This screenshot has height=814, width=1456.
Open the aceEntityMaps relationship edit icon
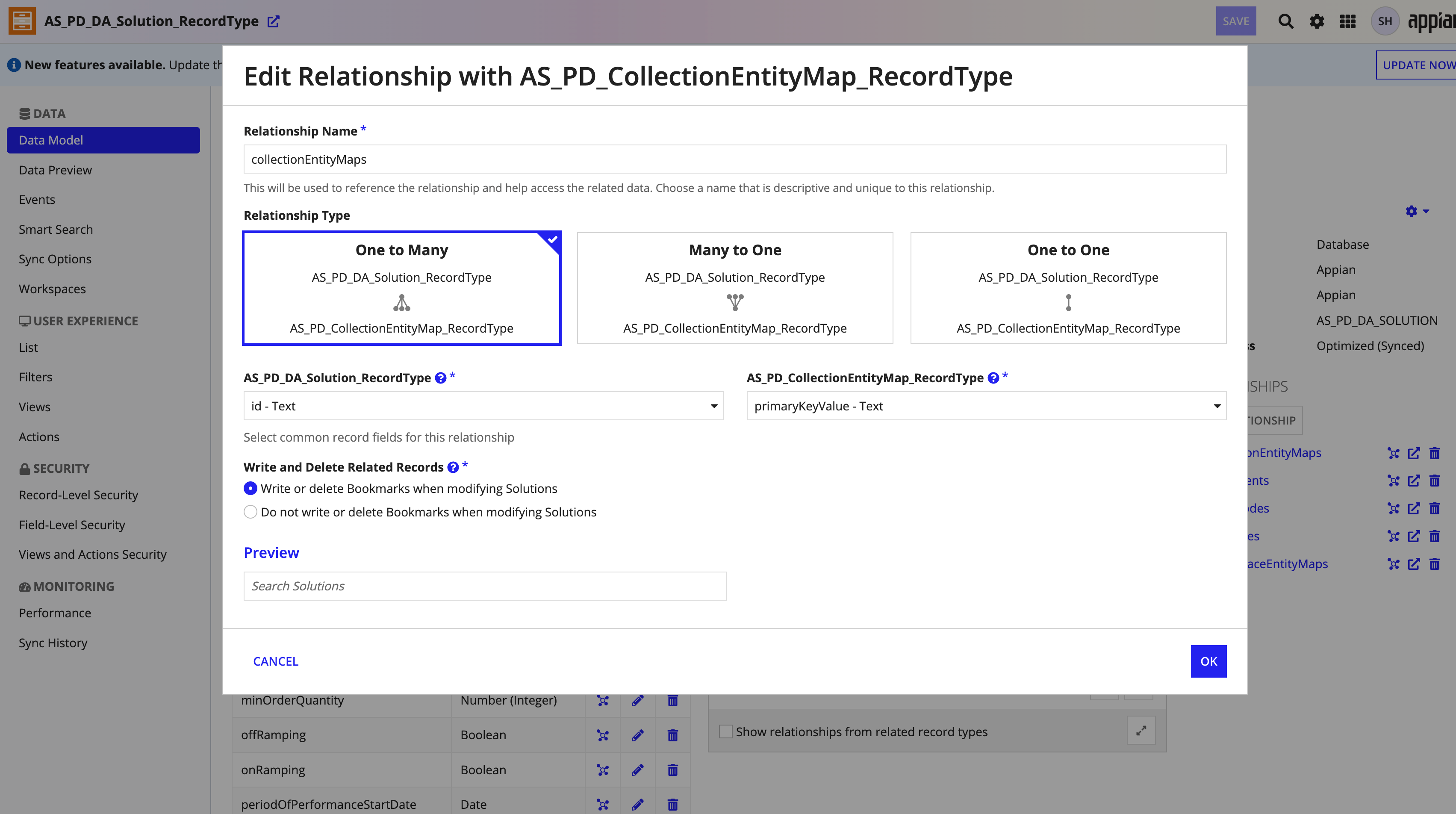point(1414,564)
